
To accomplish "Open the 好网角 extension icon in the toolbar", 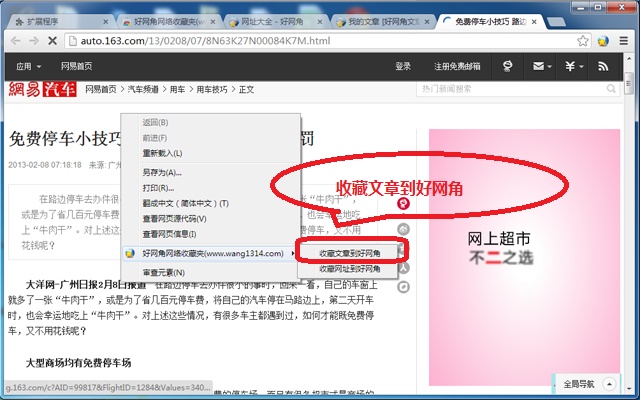I will 603,41.
